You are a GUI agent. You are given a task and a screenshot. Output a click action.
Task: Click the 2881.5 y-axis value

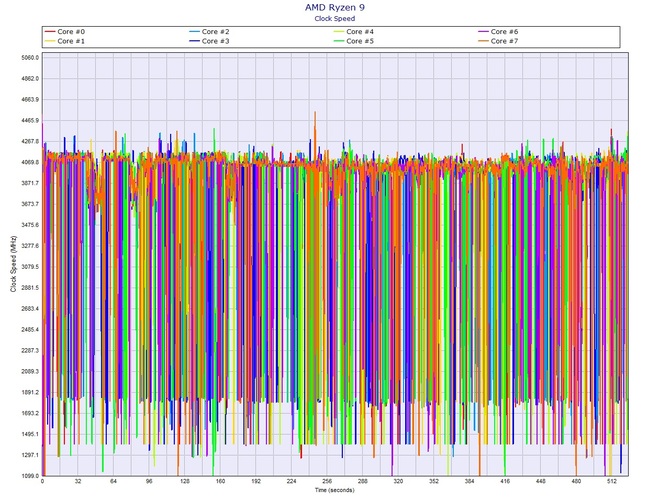click(x=30, y=288)
